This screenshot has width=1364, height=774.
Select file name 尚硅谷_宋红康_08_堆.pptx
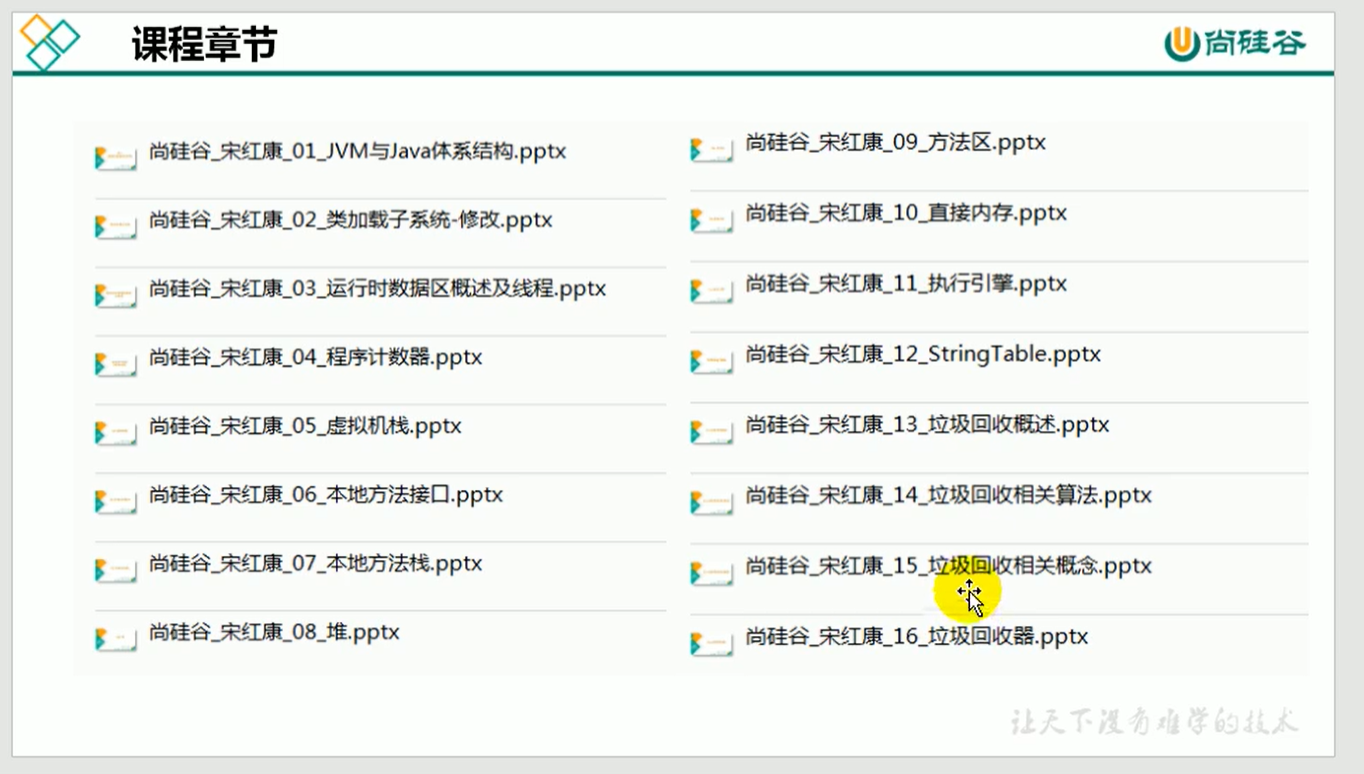(274, 632)
